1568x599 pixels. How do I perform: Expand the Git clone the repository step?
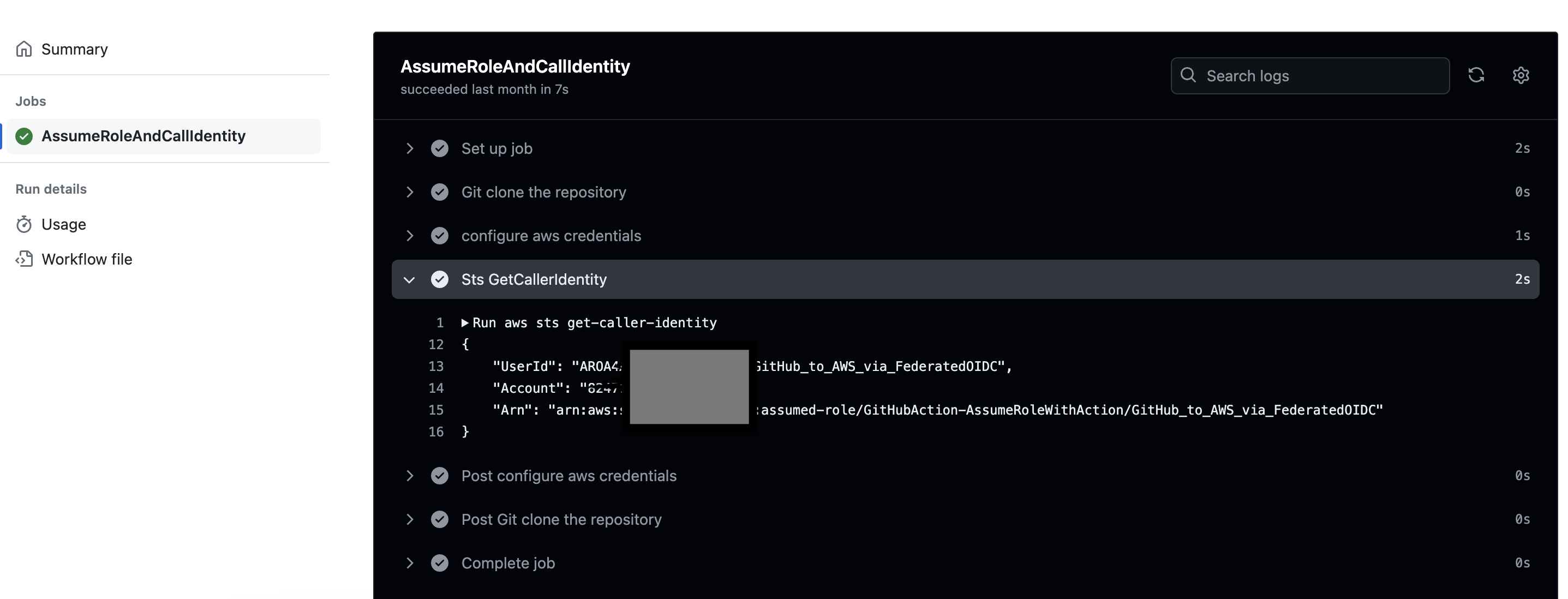[409, 191]
